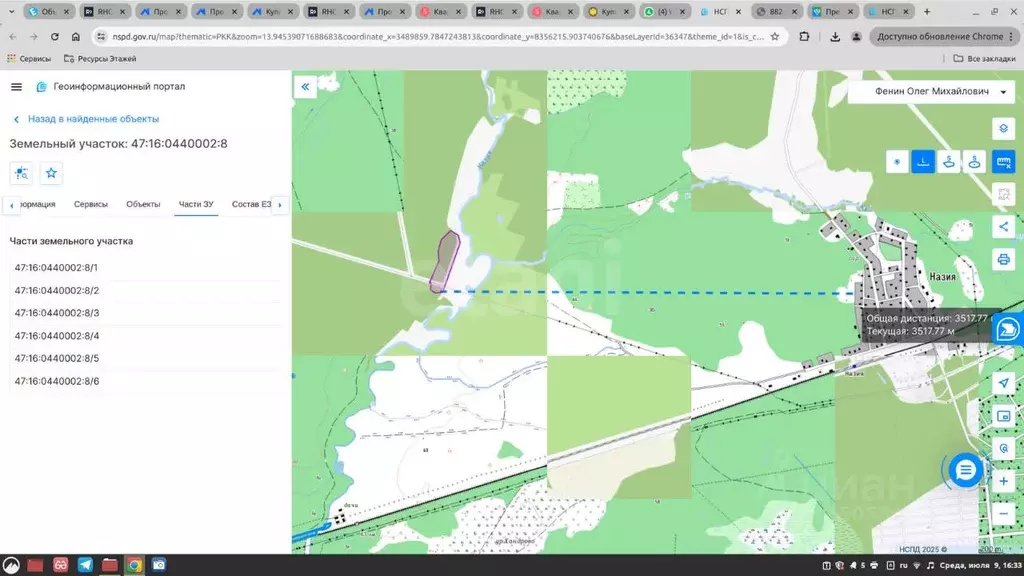Open the hamburger menu of portal

16,87
